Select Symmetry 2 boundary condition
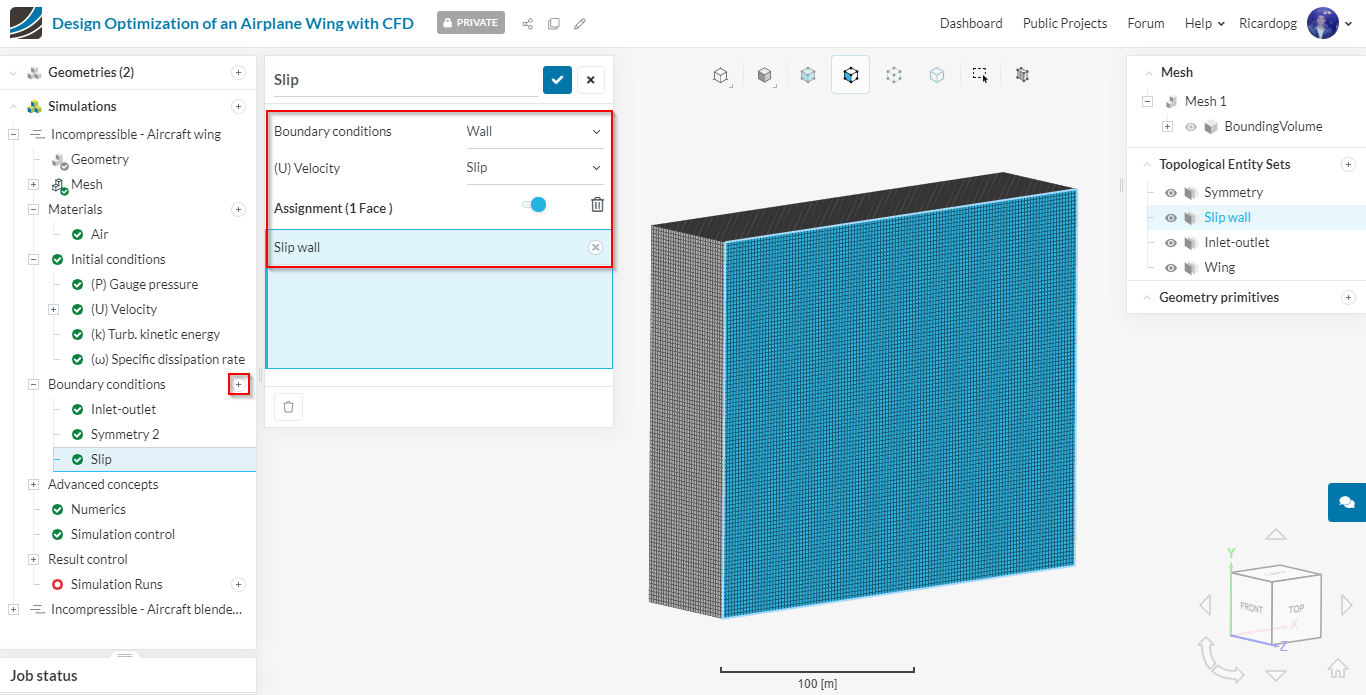 pyautogui.click(x=125, y=434)
